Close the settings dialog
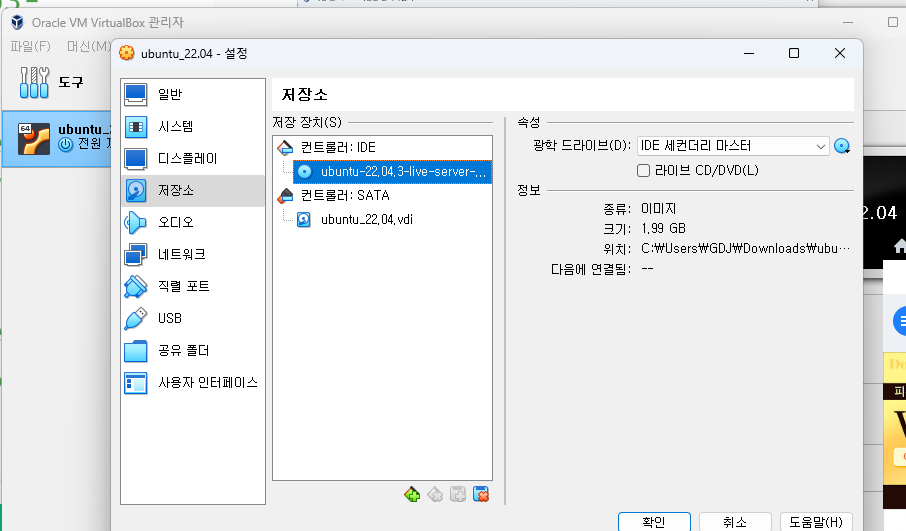Viewport: 906px width, 531px height. (x=840, y=53)
